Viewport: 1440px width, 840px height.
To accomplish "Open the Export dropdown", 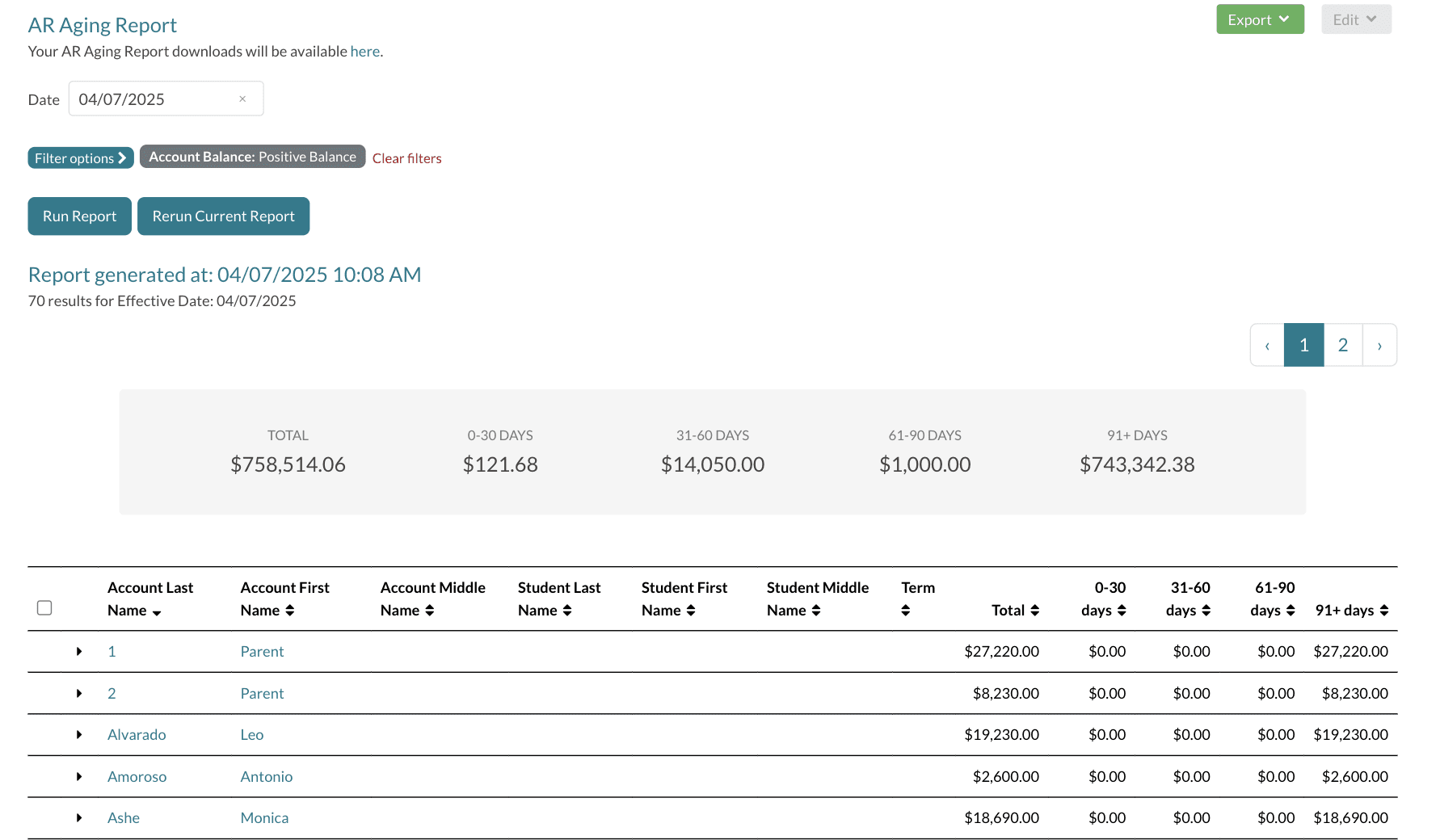I will [x=1259, y=19].
